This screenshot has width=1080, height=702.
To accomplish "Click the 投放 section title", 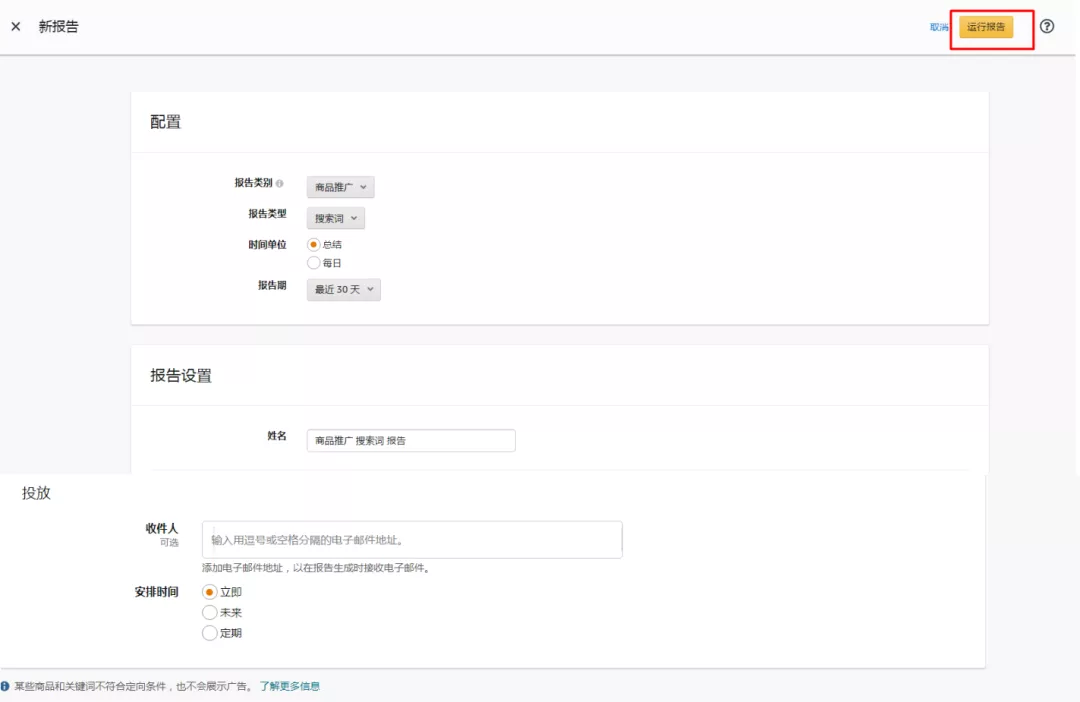I will point(37,492).
